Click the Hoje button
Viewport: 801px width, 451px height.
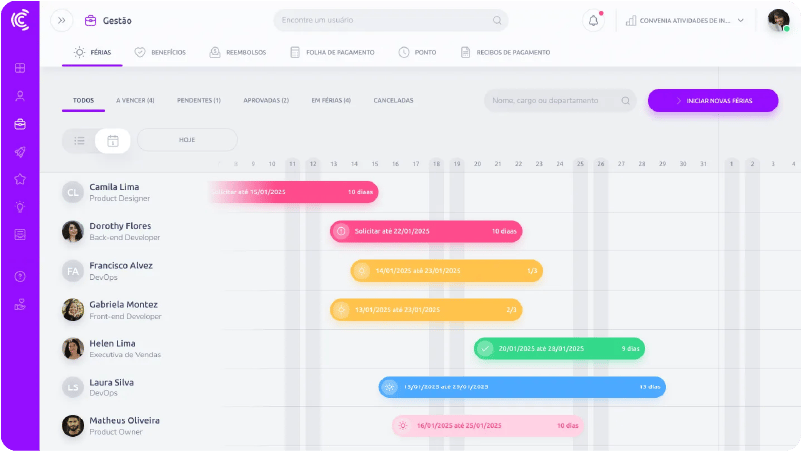pyautogui.click(x=187, y=140)
